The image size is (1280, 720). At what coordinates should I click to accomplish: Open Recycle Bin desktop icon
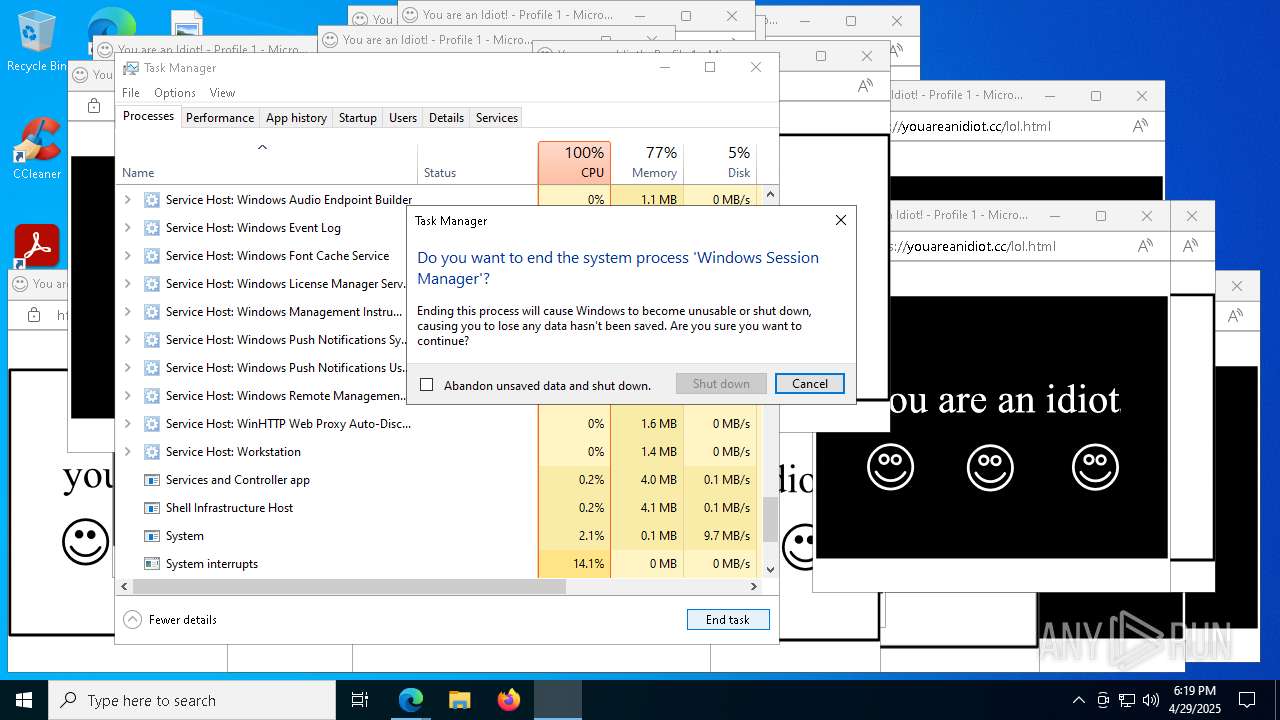37,40
